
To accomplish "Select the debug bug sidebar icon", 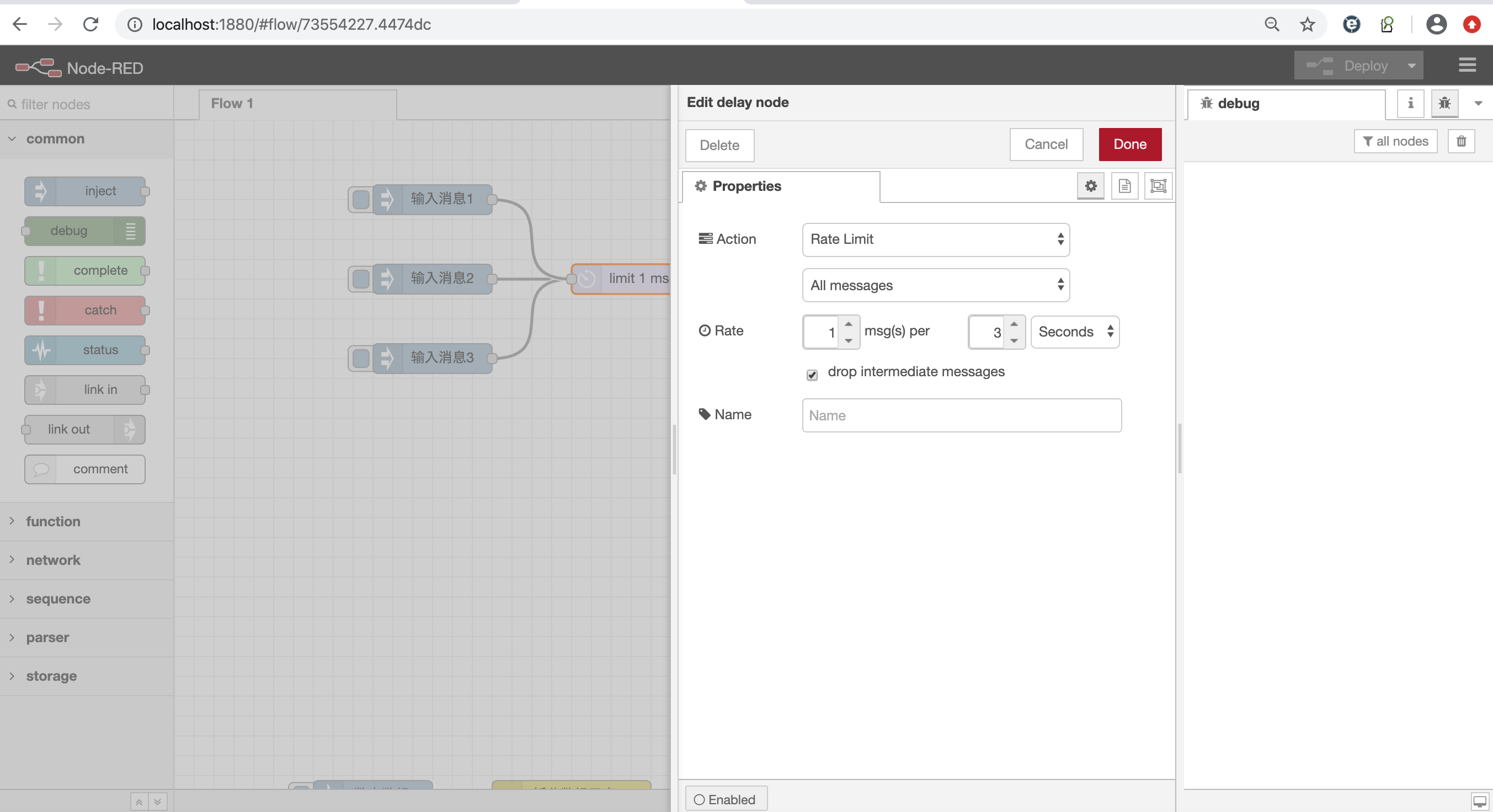I will coord(1444,103).
